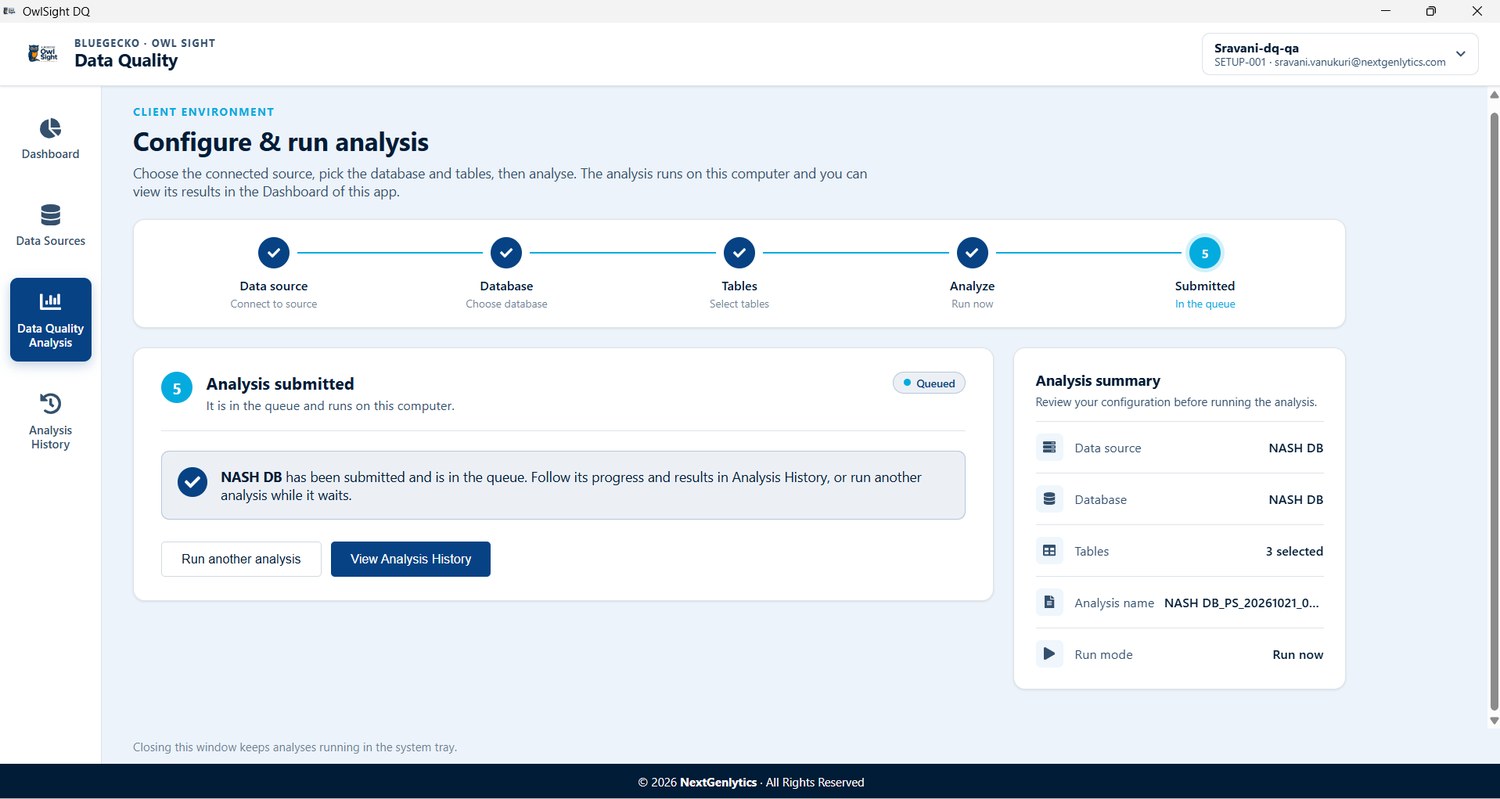Click the number 5 badge beside Analysis submitted
Image resolution: width=1500 pixels, height=799 pixels.
click(177, 389)
